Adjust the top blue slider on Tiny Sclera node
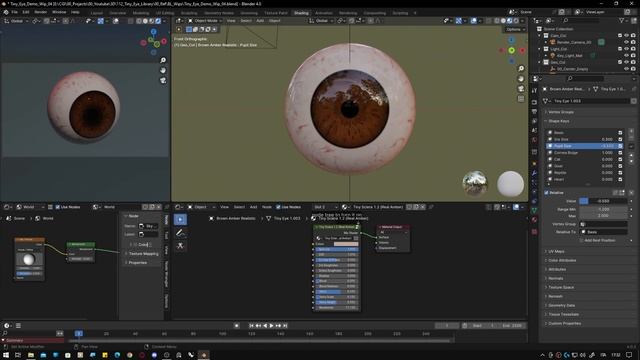 click(337, 249)
